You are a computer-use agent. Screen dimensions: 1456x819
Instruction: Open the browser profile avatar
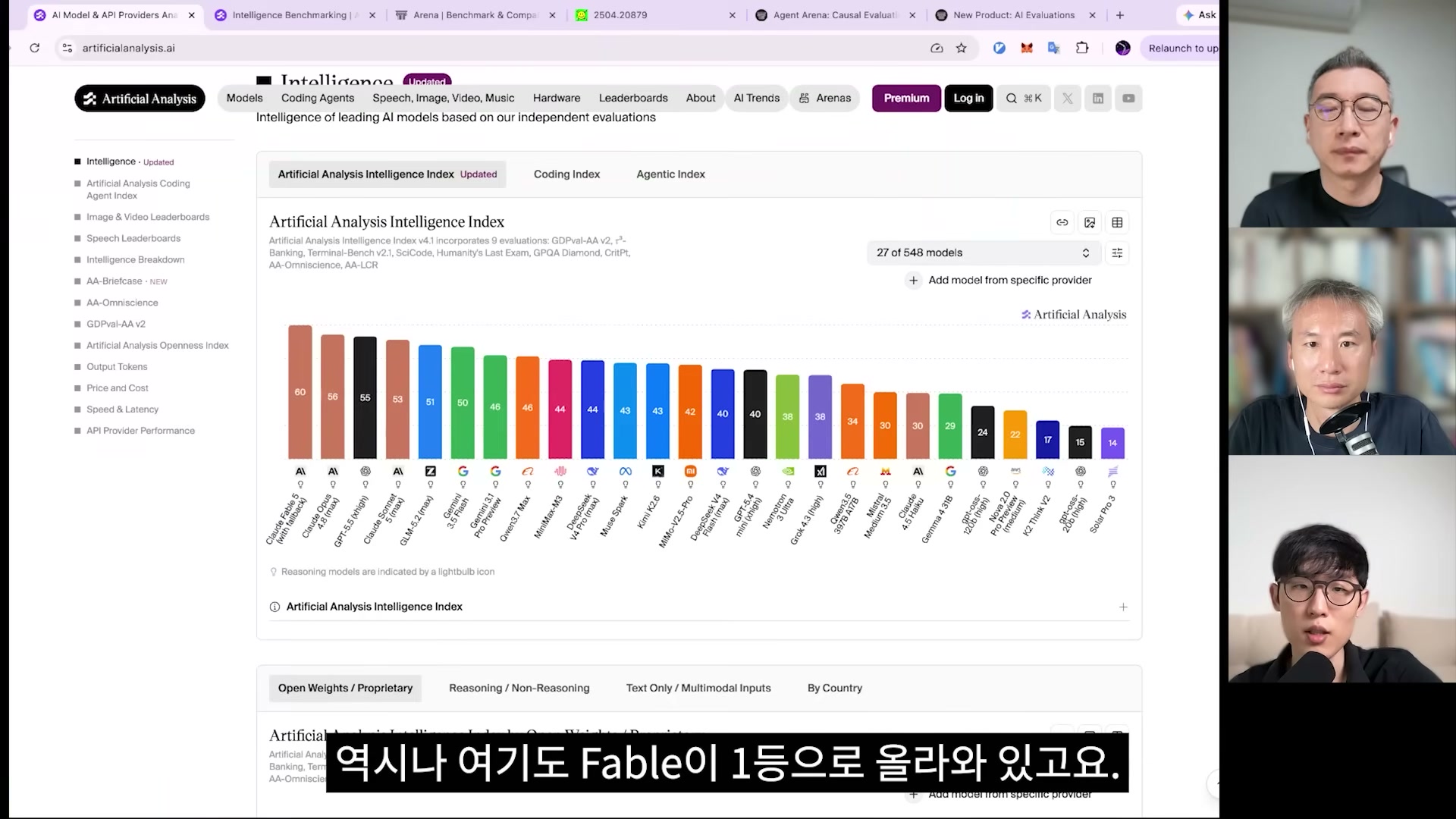[1123, 48]
